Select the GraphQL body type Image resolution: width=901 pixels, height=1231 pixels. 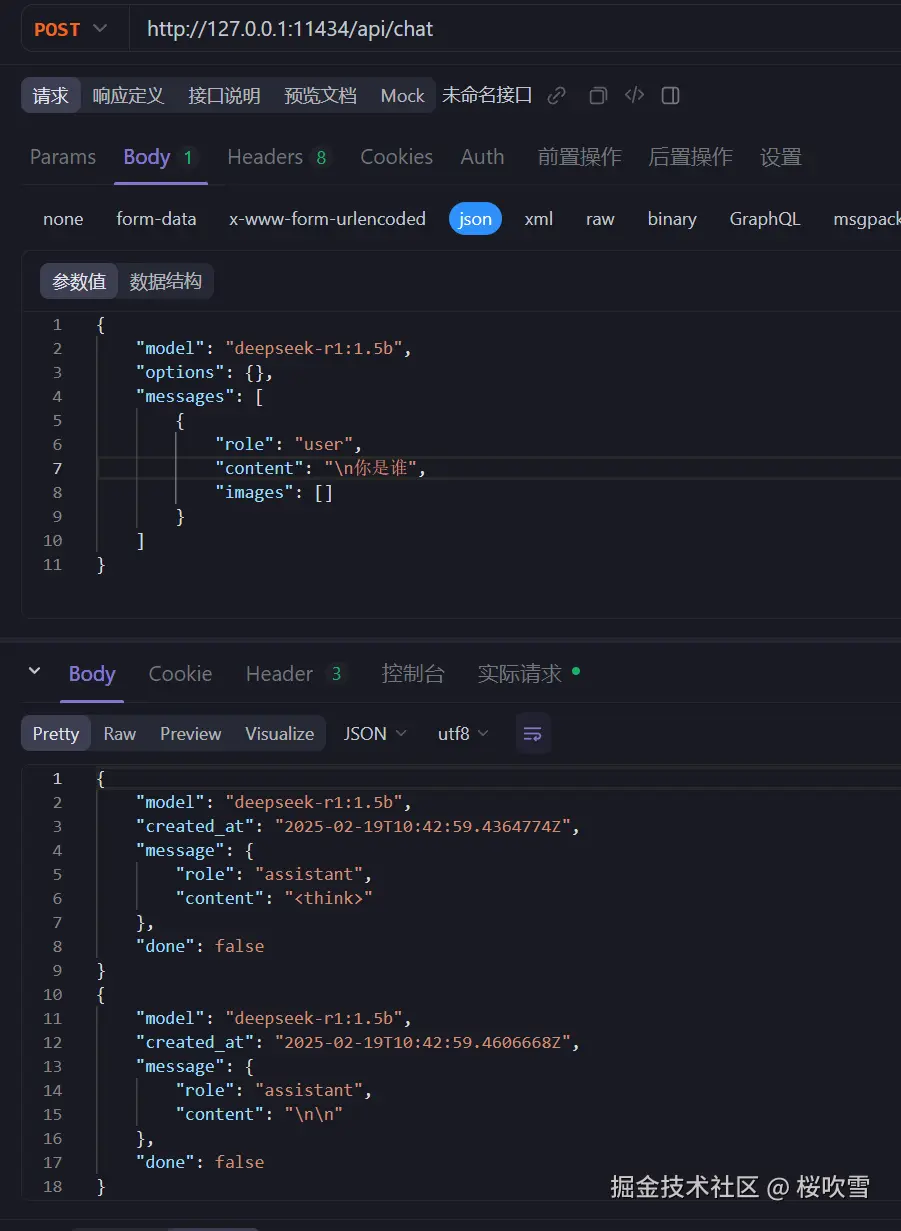(765, 219)
